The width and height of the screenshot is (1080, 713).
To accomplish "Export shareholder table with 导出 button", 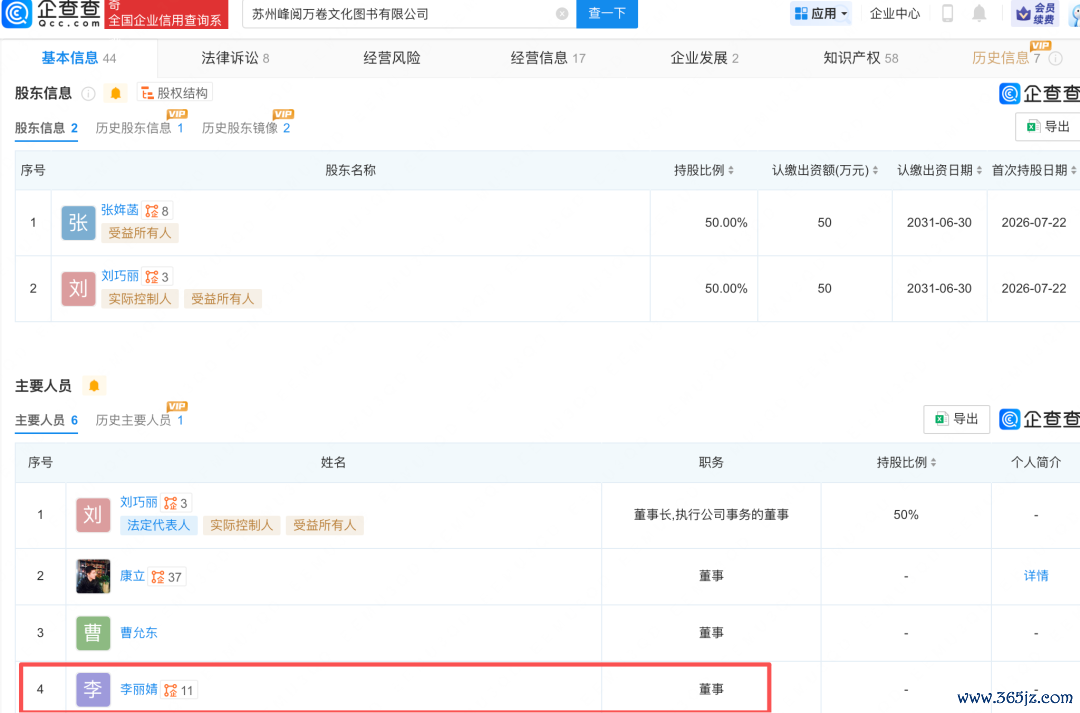I will click(x=1048, y=127).
